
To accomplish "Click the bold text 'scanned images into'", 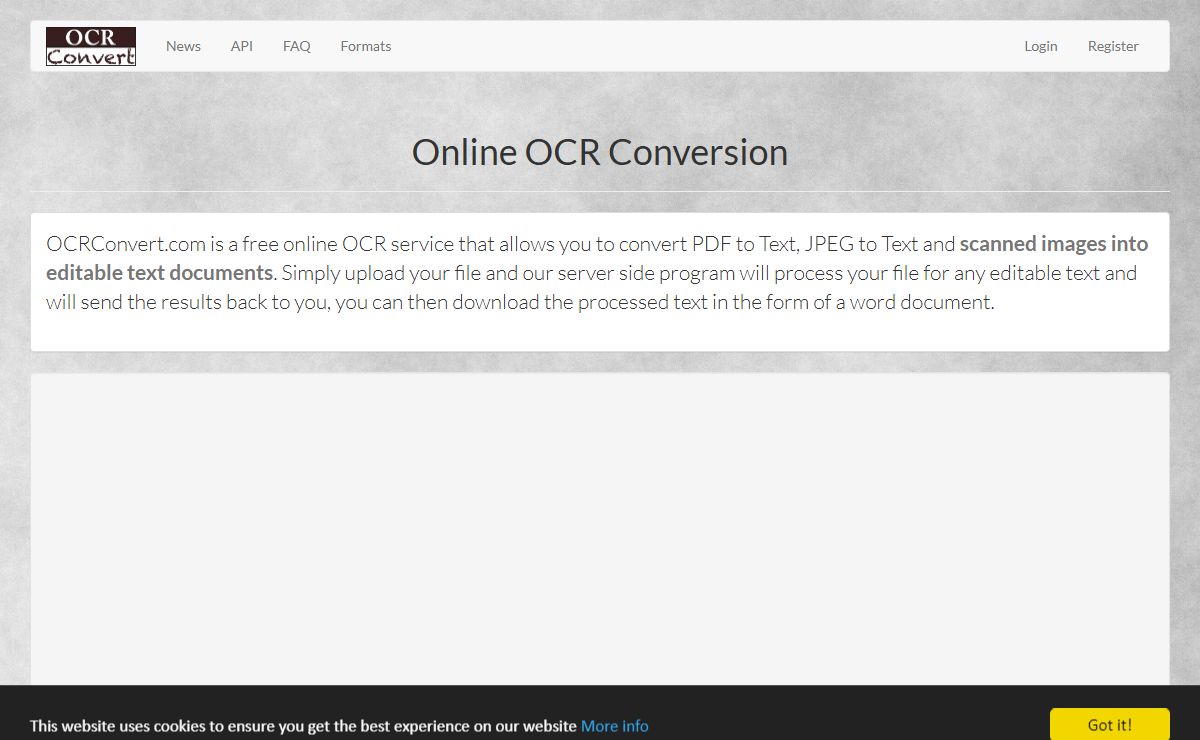I will pos(1054,244).
